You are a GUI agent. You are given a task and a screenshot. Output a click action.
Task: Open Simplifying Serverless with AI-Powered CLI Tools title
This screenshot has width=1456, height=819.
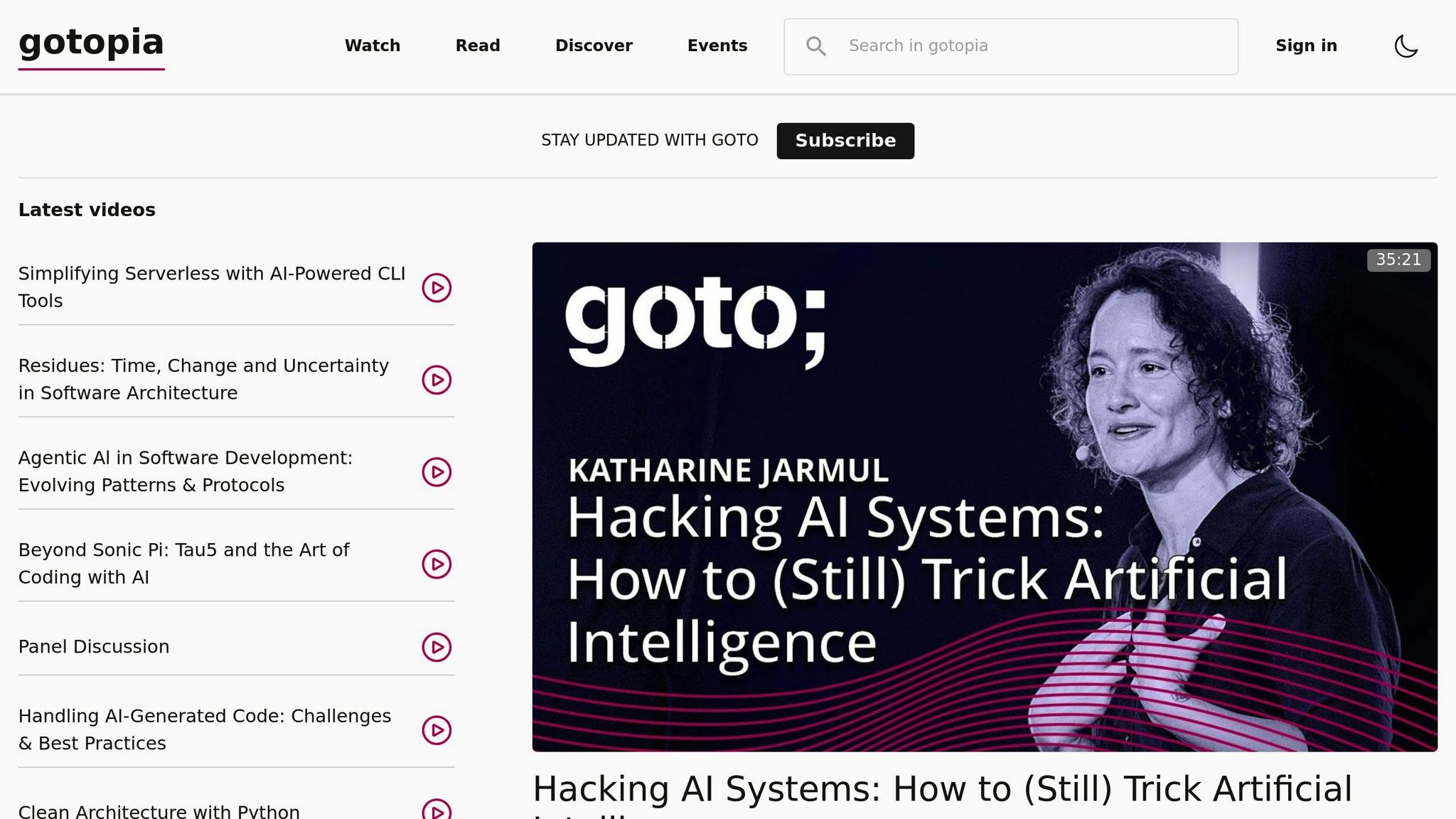[x=212, y=287]
